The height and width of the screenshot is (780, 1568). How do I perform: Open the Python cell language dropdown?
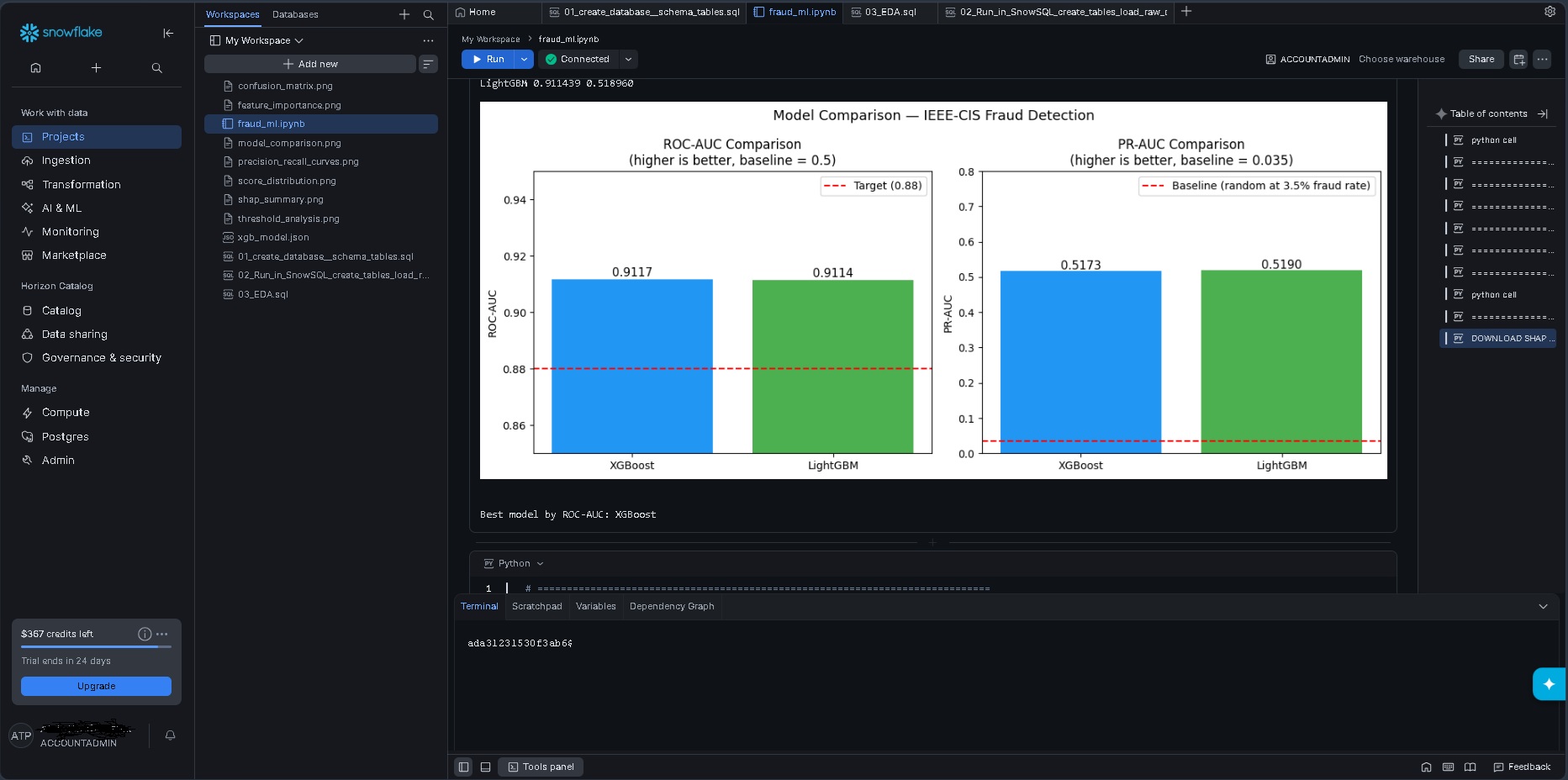pos(514,563)
